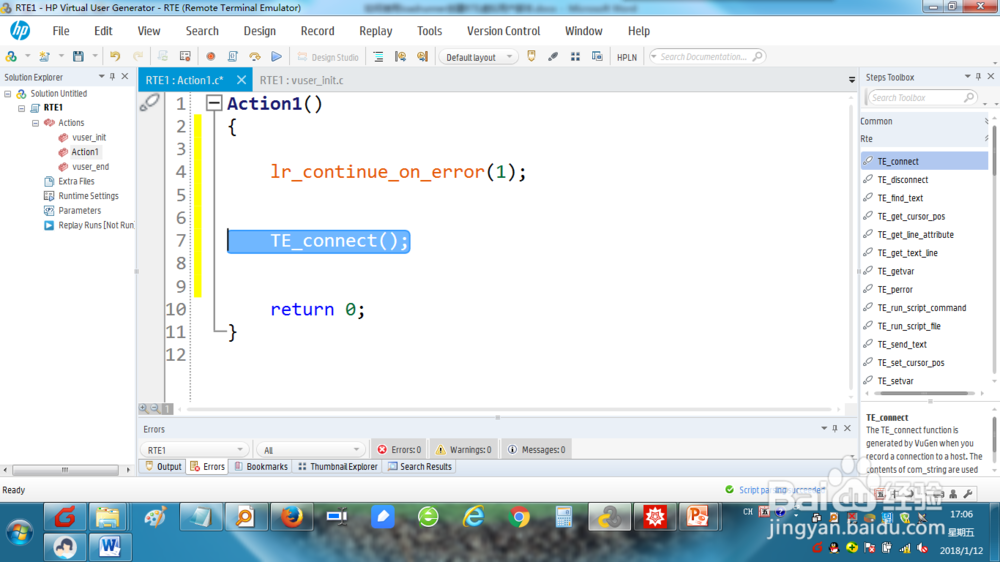Pin the Steps Toolbox panel

978,77
